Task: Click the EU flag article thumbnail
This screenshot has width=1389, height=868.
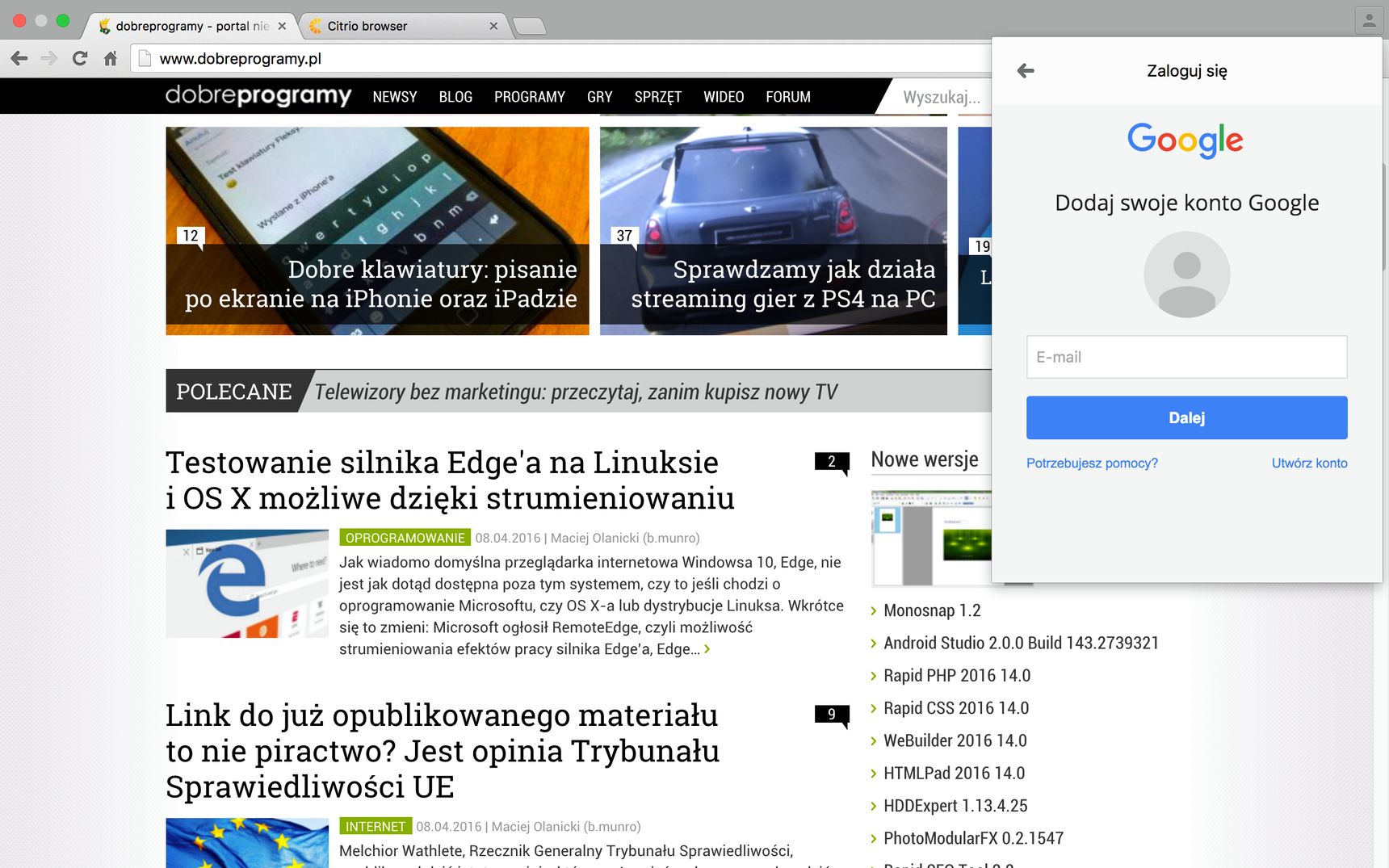Action: [247, 843]
